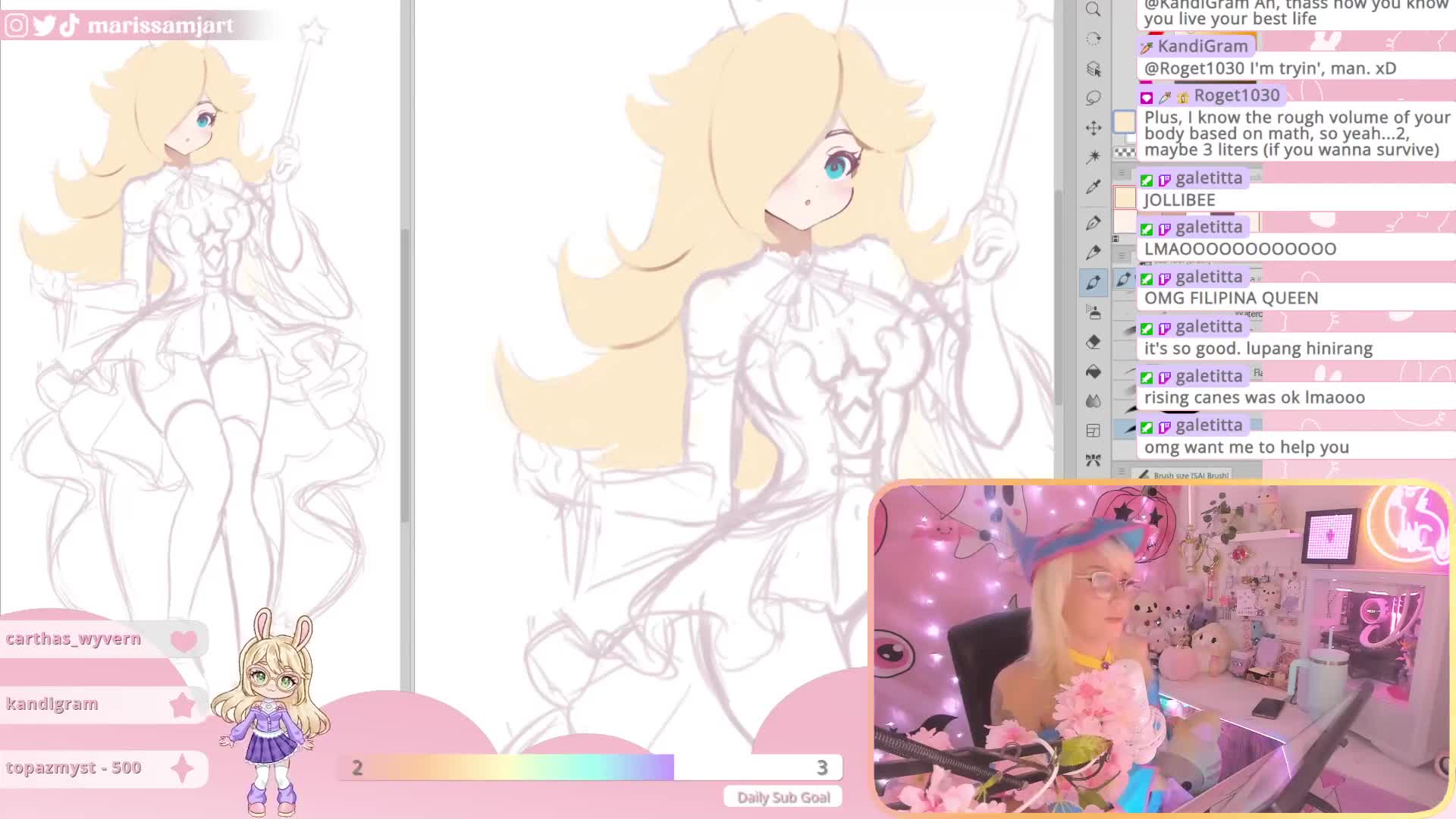Click the Daily Sub Goal progress bar
Image resolution: width=1456 pixels, height=819 pixels.
(590, 767)
